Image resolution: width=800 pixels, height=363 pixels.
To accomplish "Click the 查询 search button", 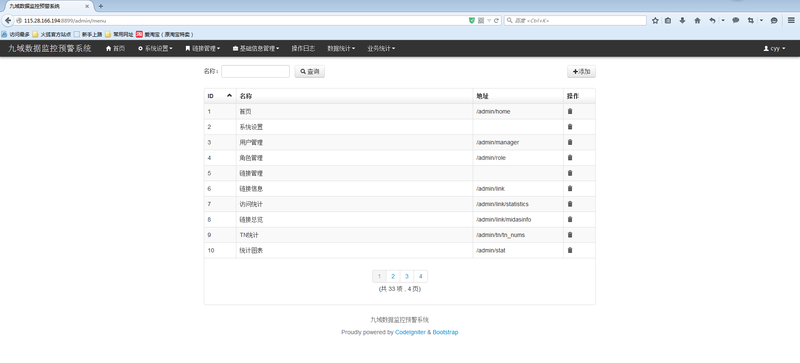I will pyautogui.click(x=310, y=72).
